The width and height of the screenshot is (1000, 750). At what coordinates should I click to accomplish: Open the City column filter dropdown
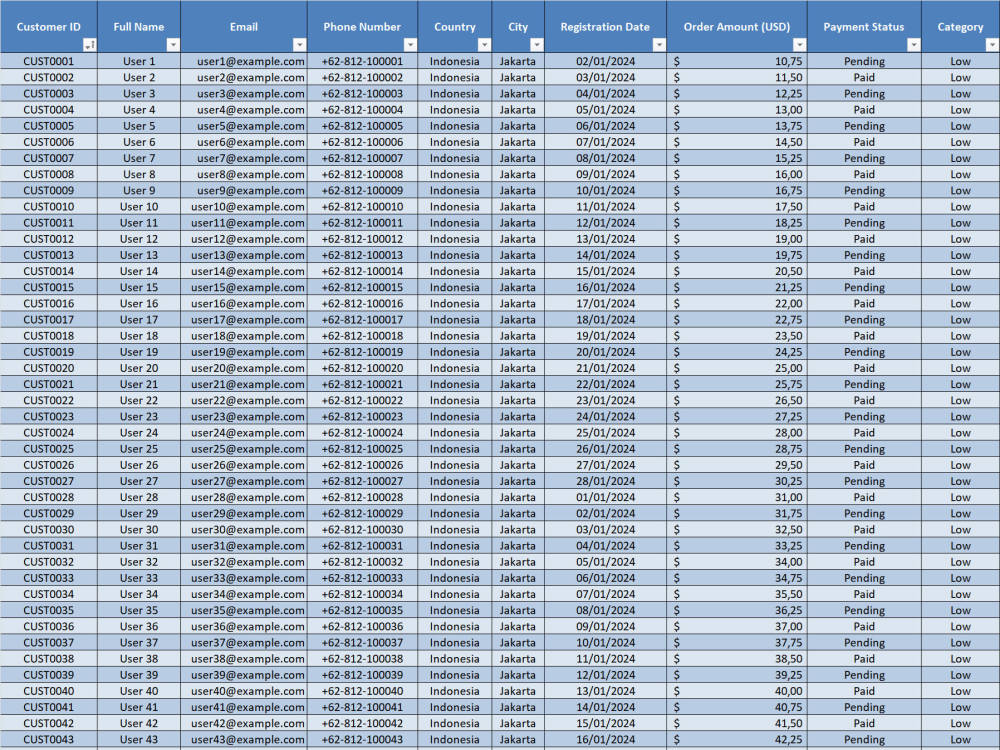(537, 45)
